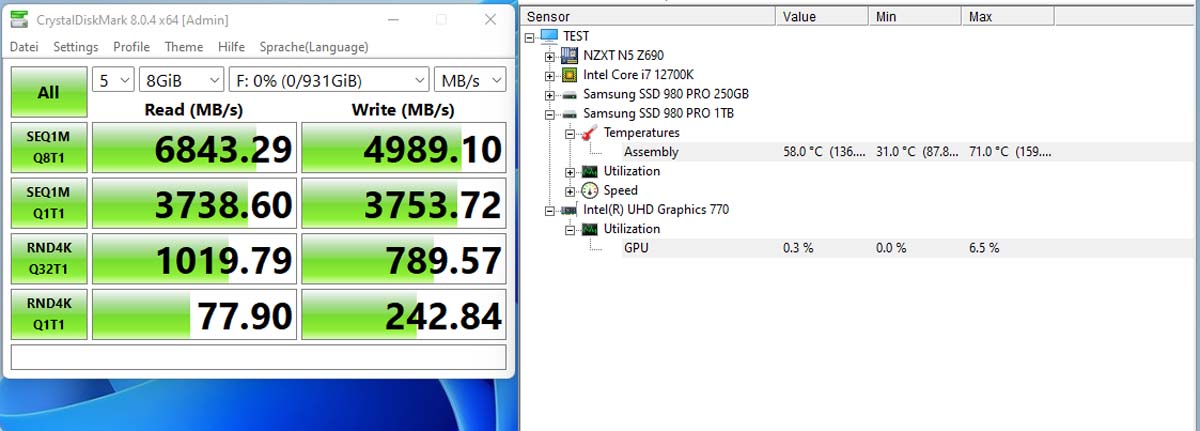
Task: Start the SEQ1M Q8T1 test
Action: pyautogui.click(x=48, y=148)
